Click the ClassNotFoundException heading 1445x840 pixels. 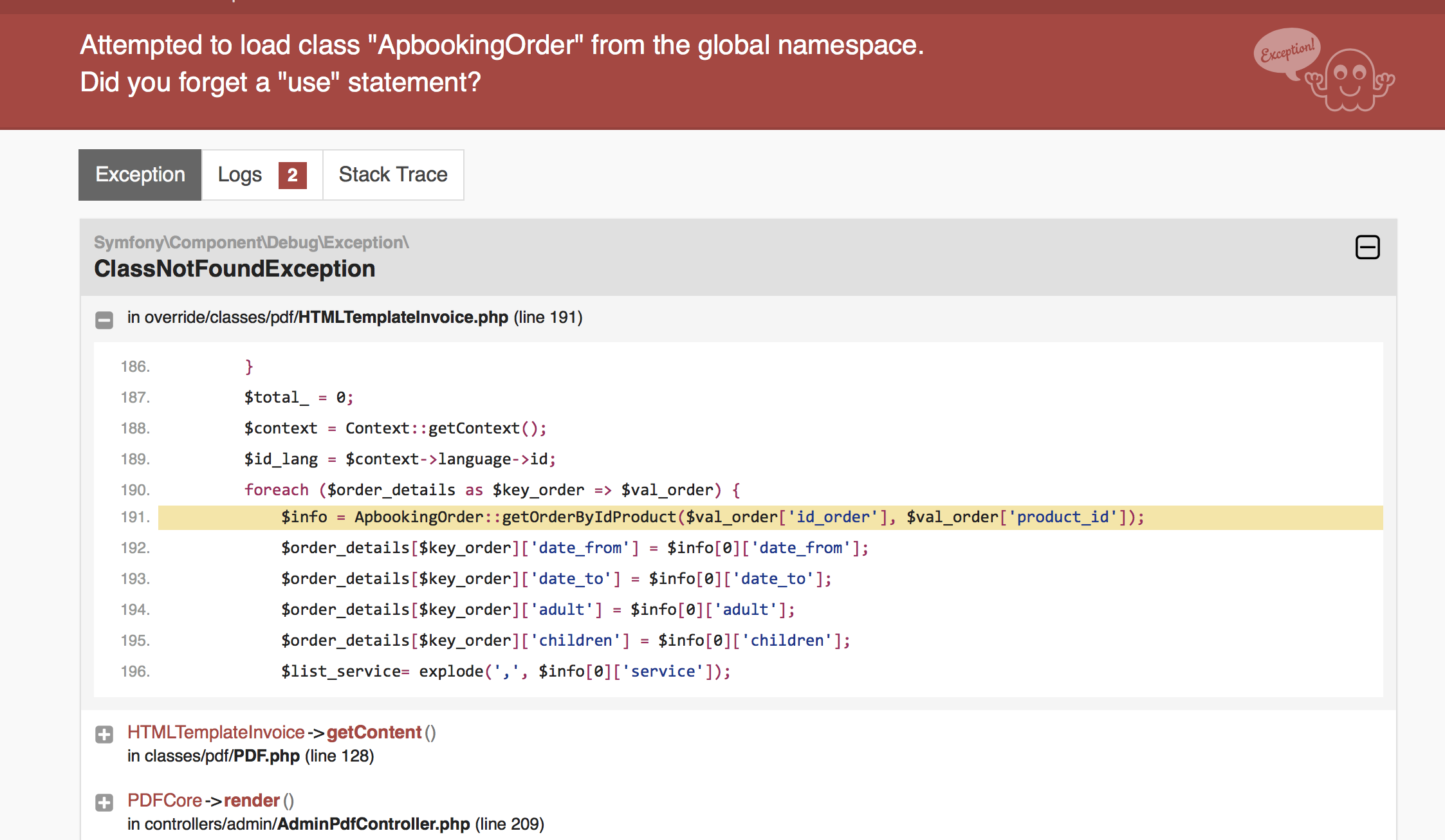(x=234, y=269)
